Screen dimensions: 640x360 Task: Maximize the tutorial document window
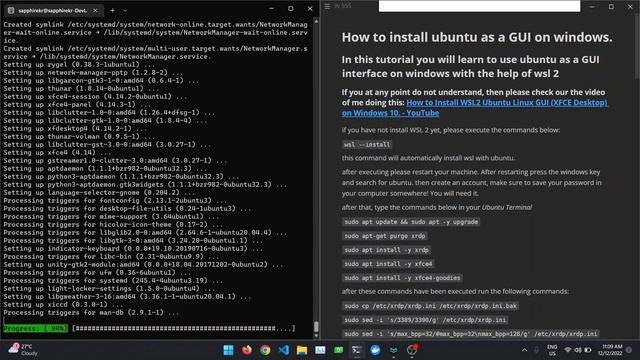point(611,7)
